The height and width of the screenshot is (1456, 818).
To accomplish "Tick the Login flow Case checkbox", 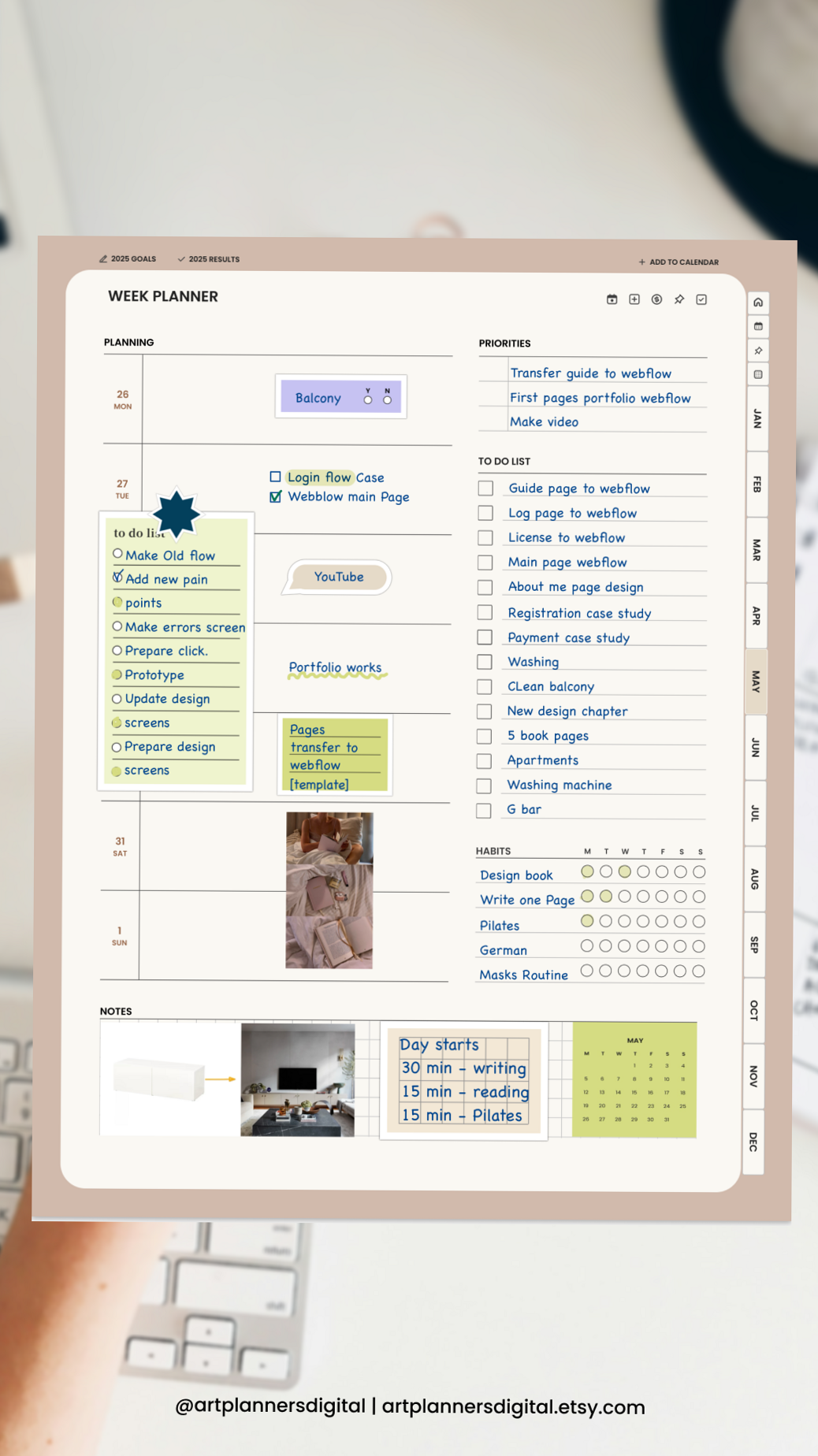I will [275, 477].
